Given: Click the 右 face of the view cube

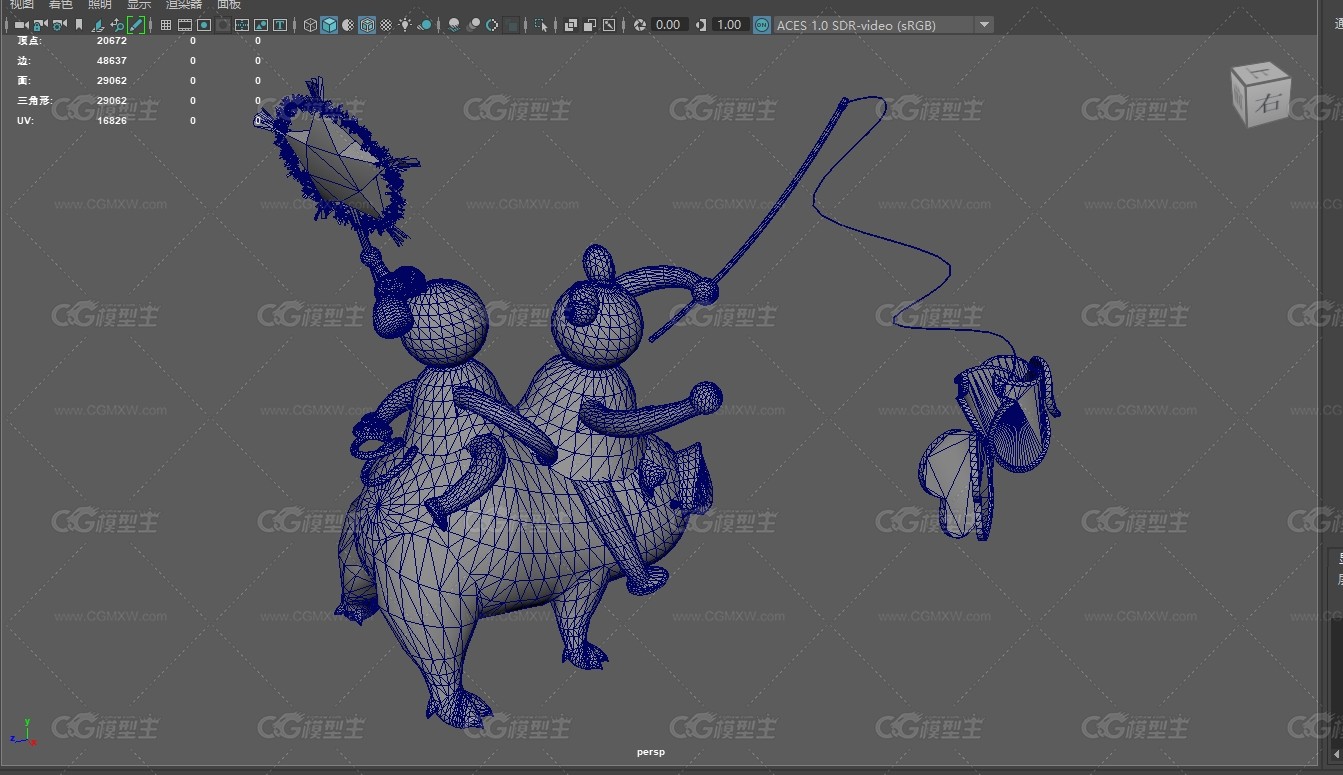Looking at the screenshot, I should 1267,103.
